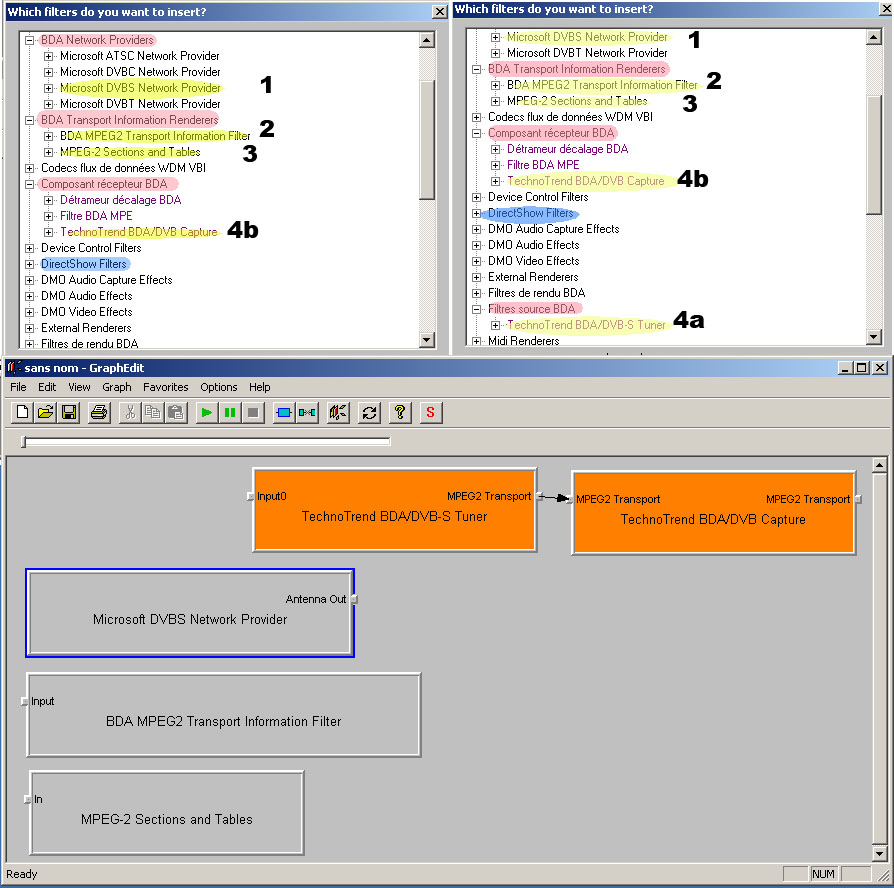The height and width of the screenshot is (888, 894).
Task: Open the Favorites menu
Action: 165,387
